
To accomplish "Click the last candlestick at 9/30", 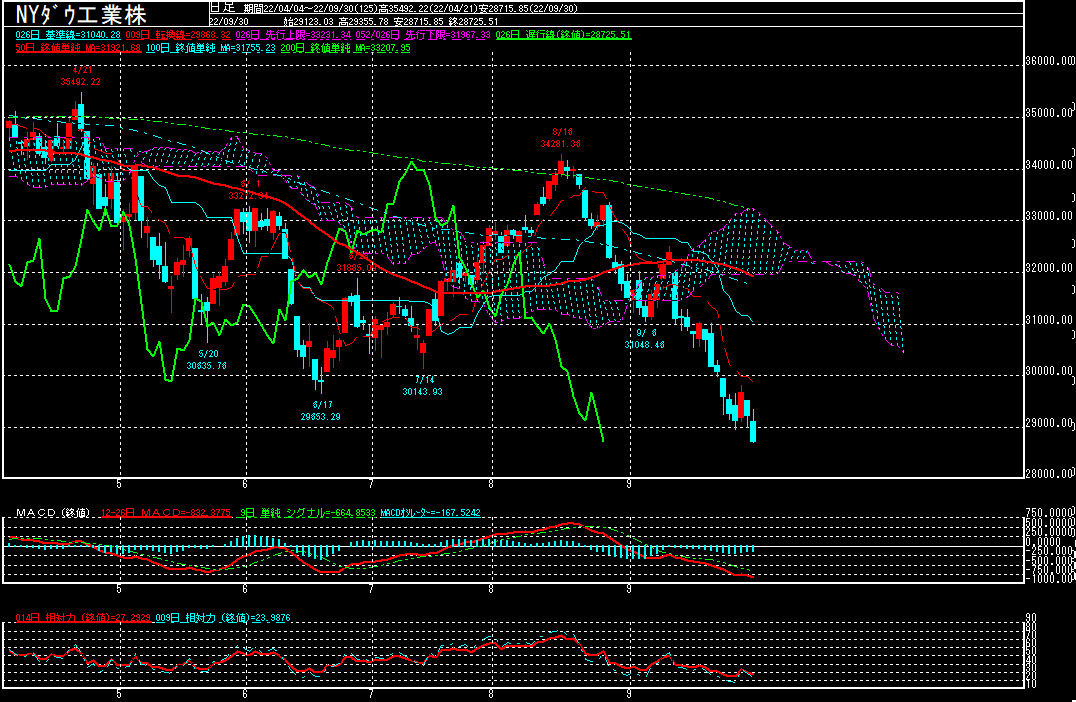I will [x=753, y=427].
